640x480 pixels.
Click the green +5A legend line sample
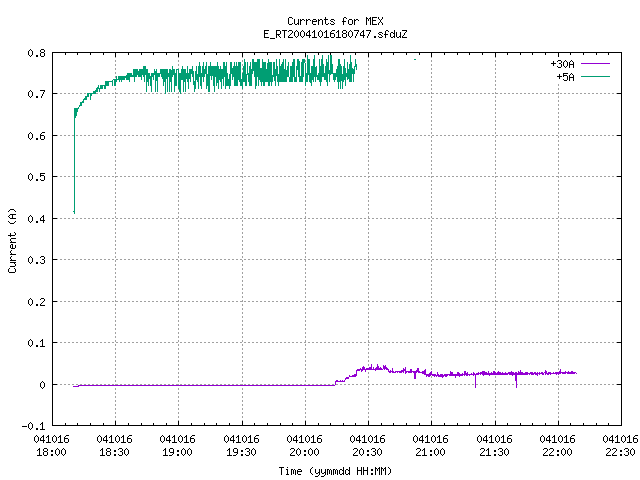coord(595,76)
